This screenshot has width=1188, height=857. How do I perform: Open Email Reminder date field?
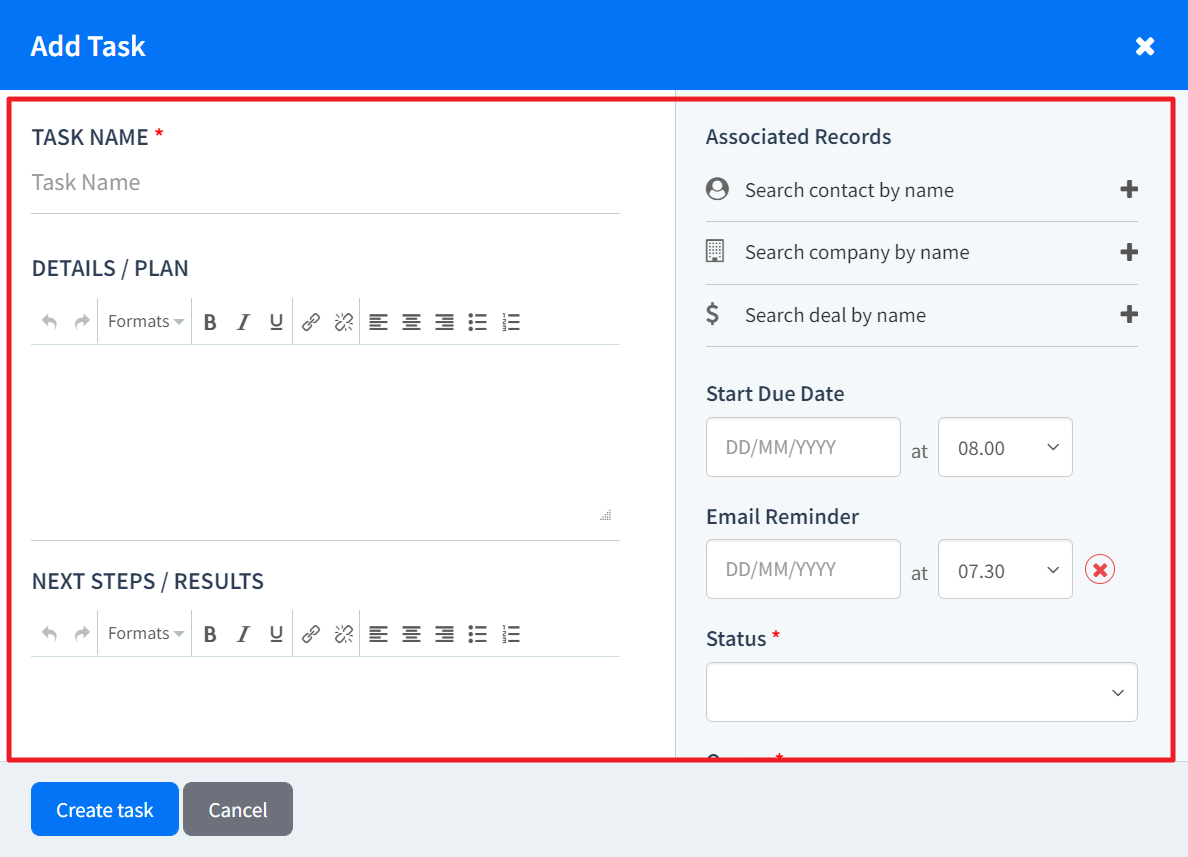click(x=803, y=569)
